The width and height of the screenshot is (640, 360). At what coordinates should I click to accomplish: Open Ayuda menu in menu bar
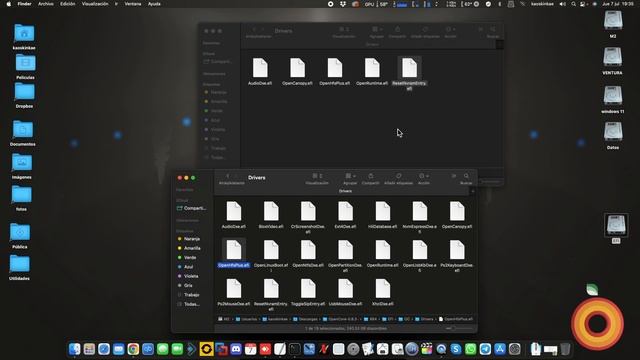click(154, 4)
